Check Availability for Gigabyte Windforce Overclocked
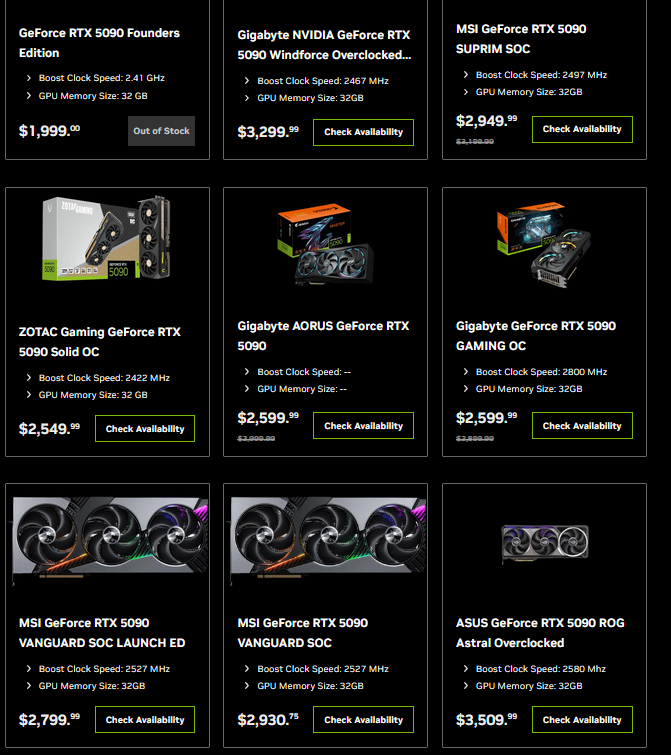The width and height of the screenshot is (671, 755). 363,132
